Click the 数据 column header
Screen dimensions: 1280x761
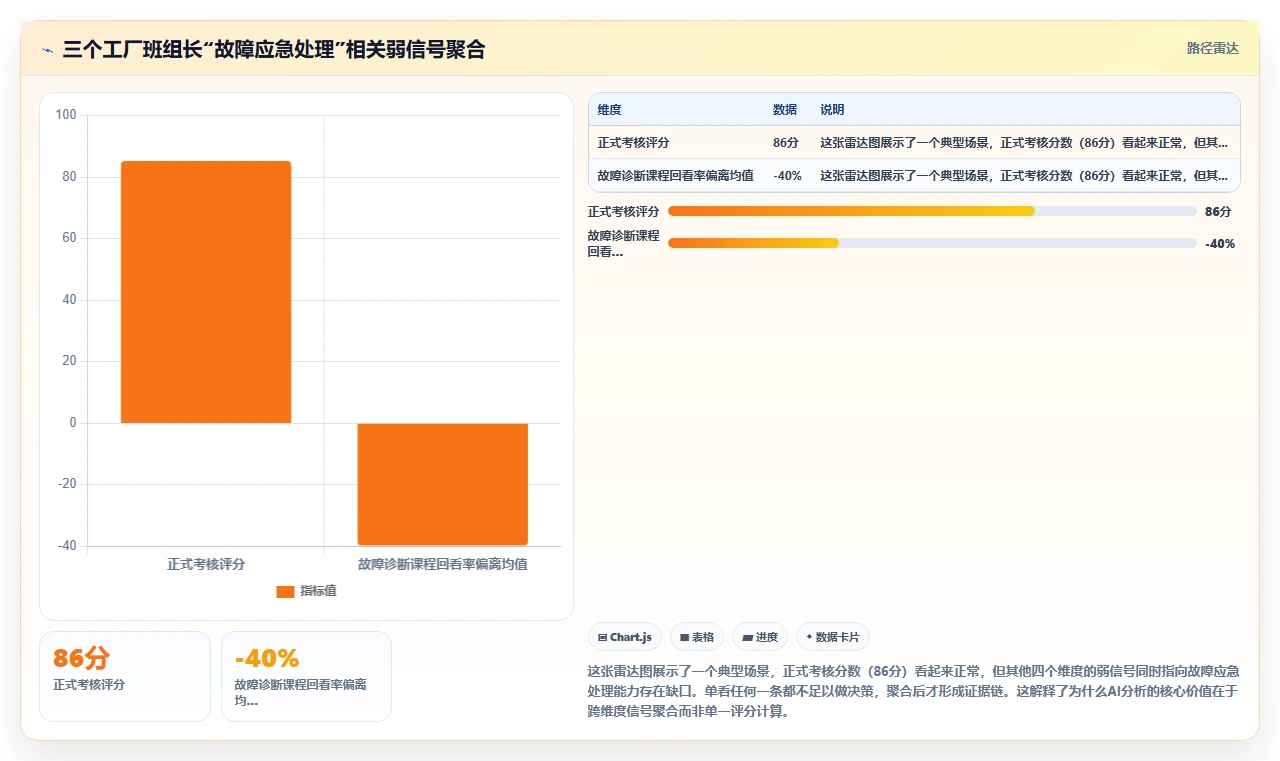(x=785, y=110)
